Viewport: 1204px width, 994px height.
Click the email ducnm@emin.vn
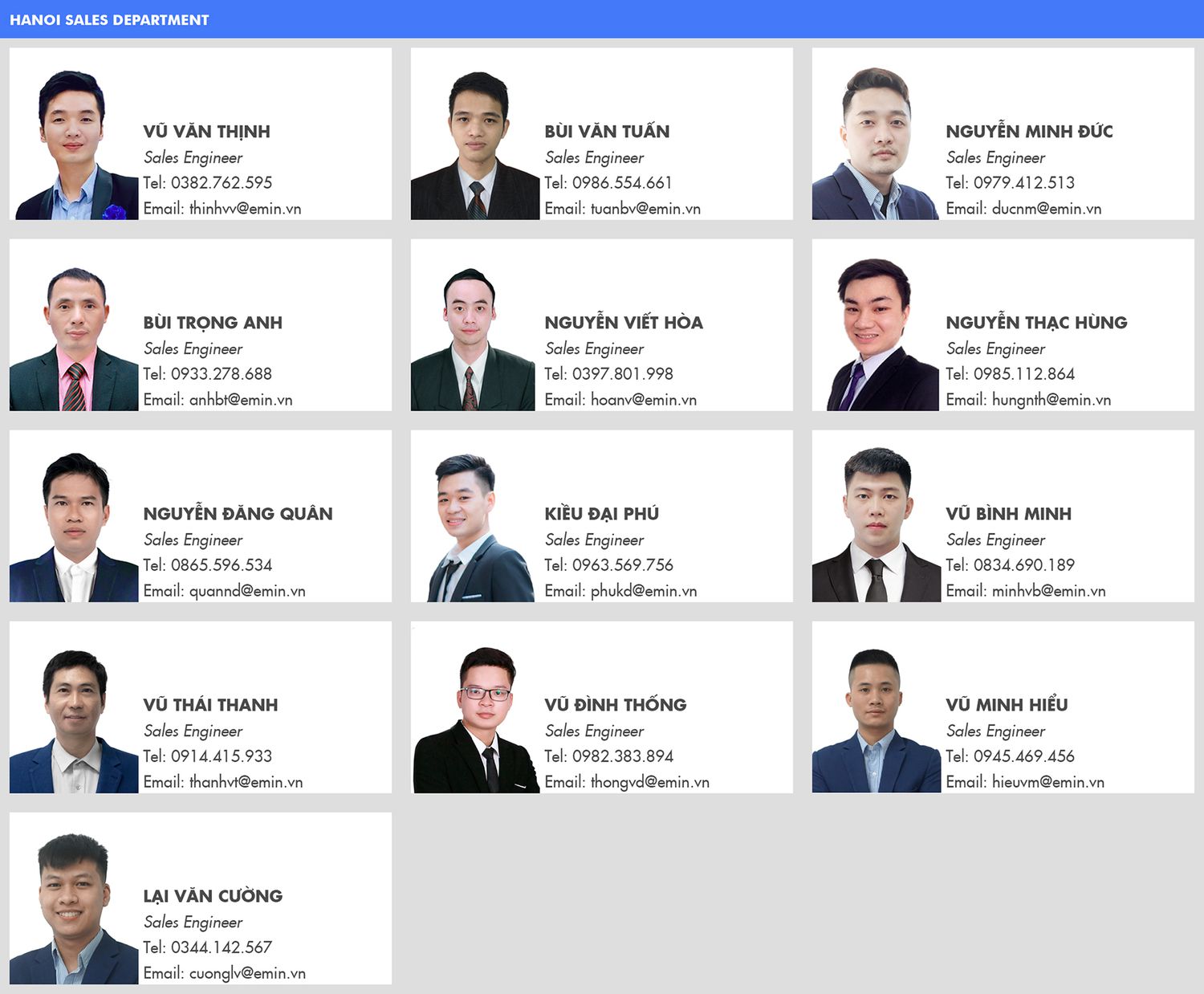point(1047,209)
